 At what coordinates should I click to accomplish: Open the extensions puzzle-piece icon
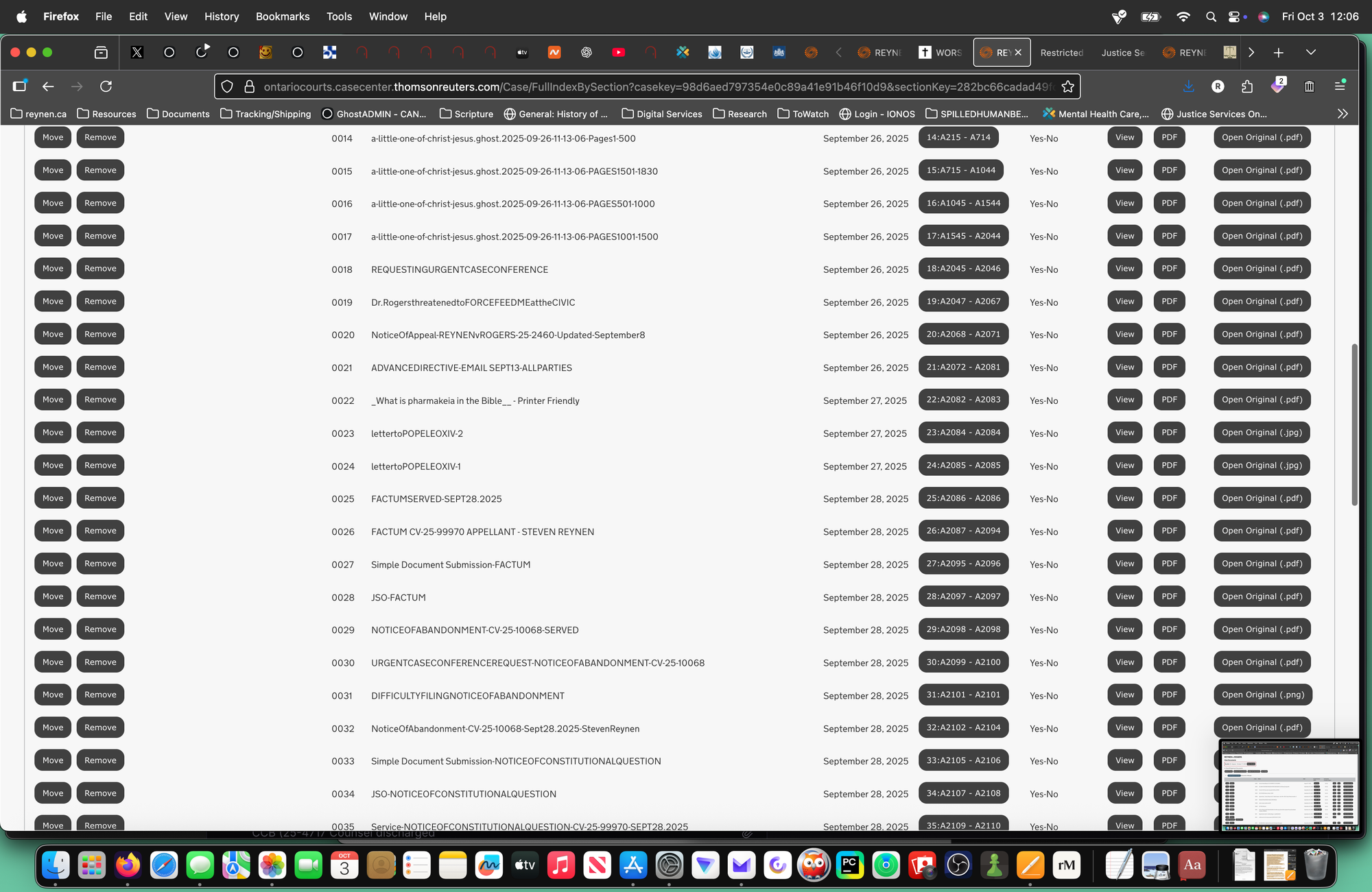point(1247,86)
